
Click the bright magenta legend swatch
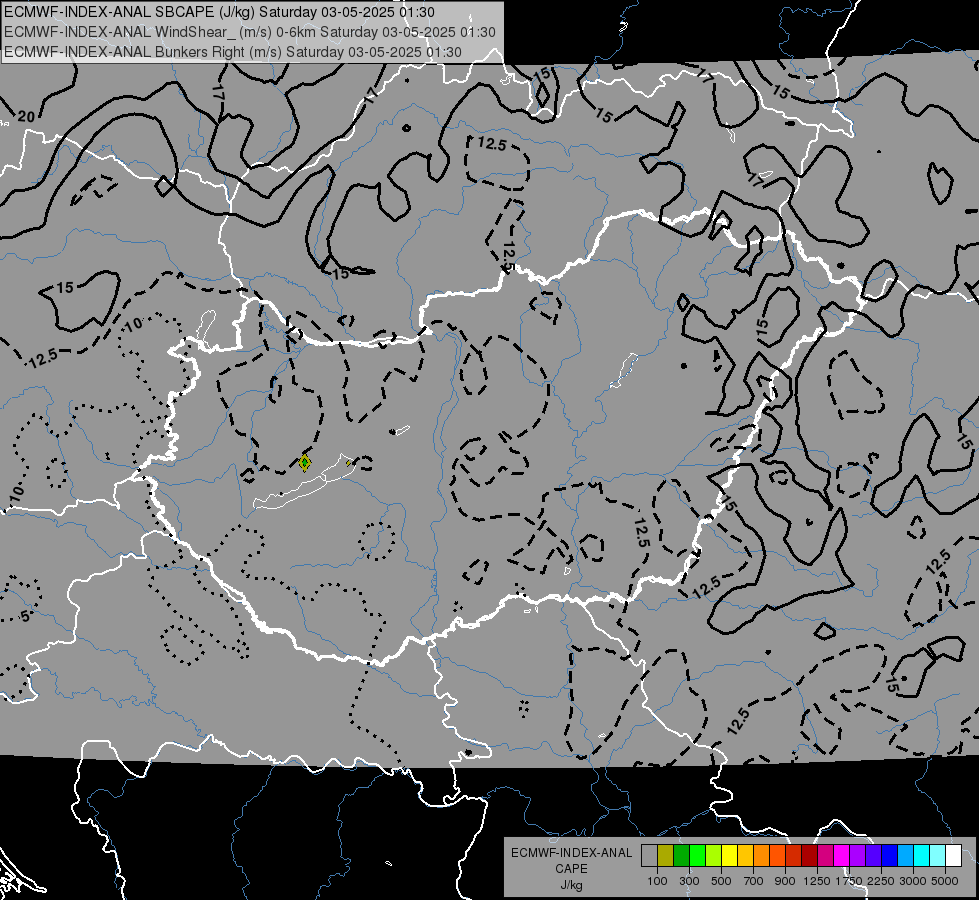tap(842, 855)
